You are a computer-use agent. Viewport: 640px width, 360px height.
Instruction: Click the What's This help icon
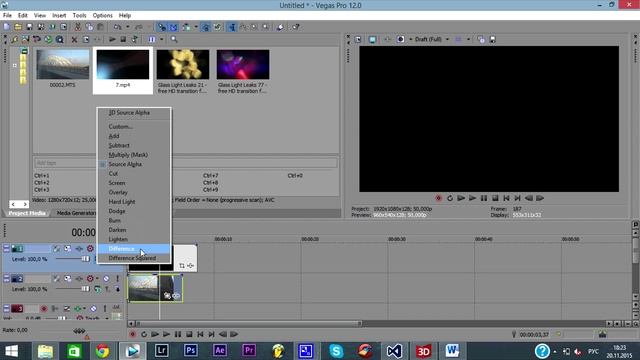click(296, 27)
